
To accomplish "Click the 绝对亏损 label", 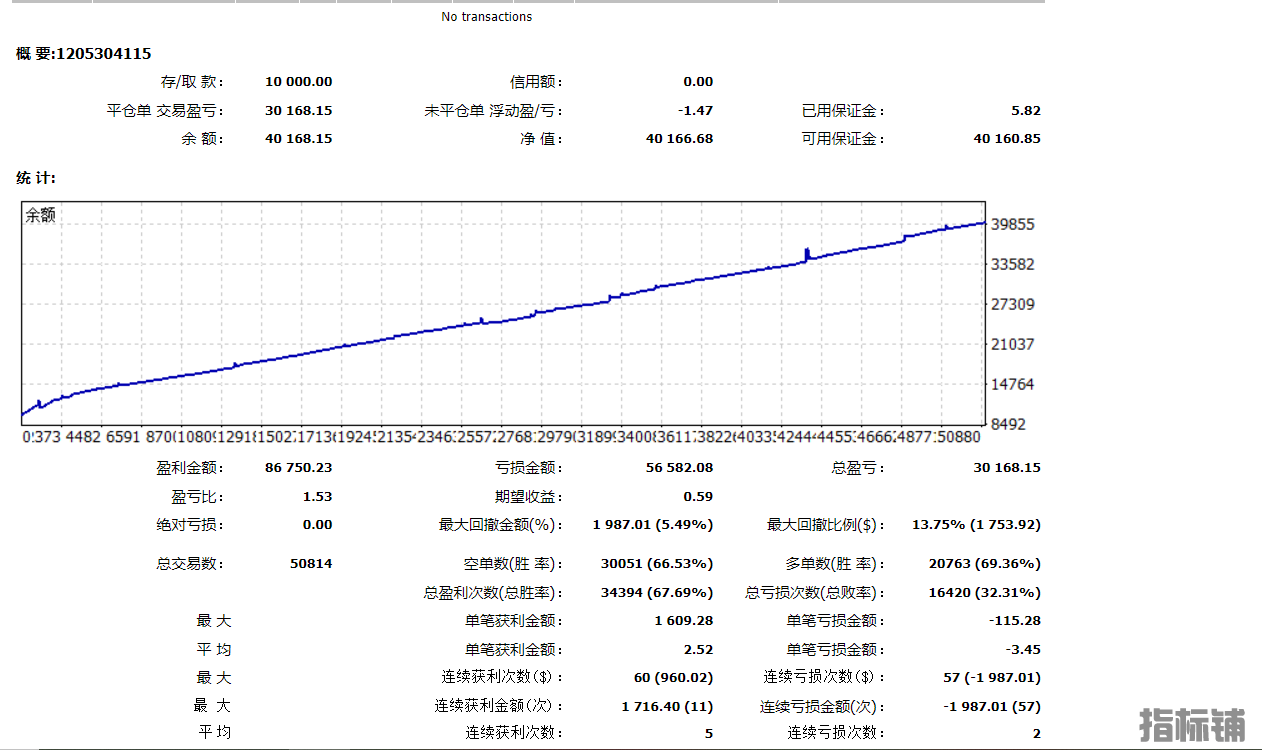I will (x=191, y=524).
